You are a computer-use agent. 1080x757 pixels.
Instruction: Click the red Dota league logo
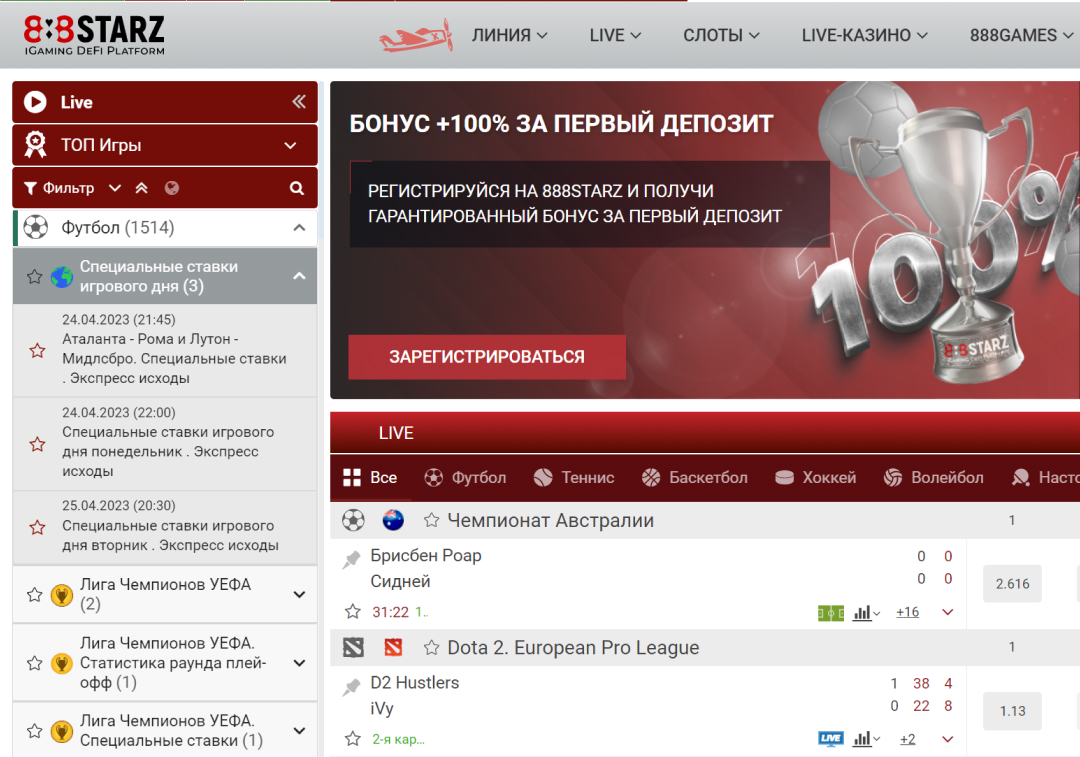(393, 647)
